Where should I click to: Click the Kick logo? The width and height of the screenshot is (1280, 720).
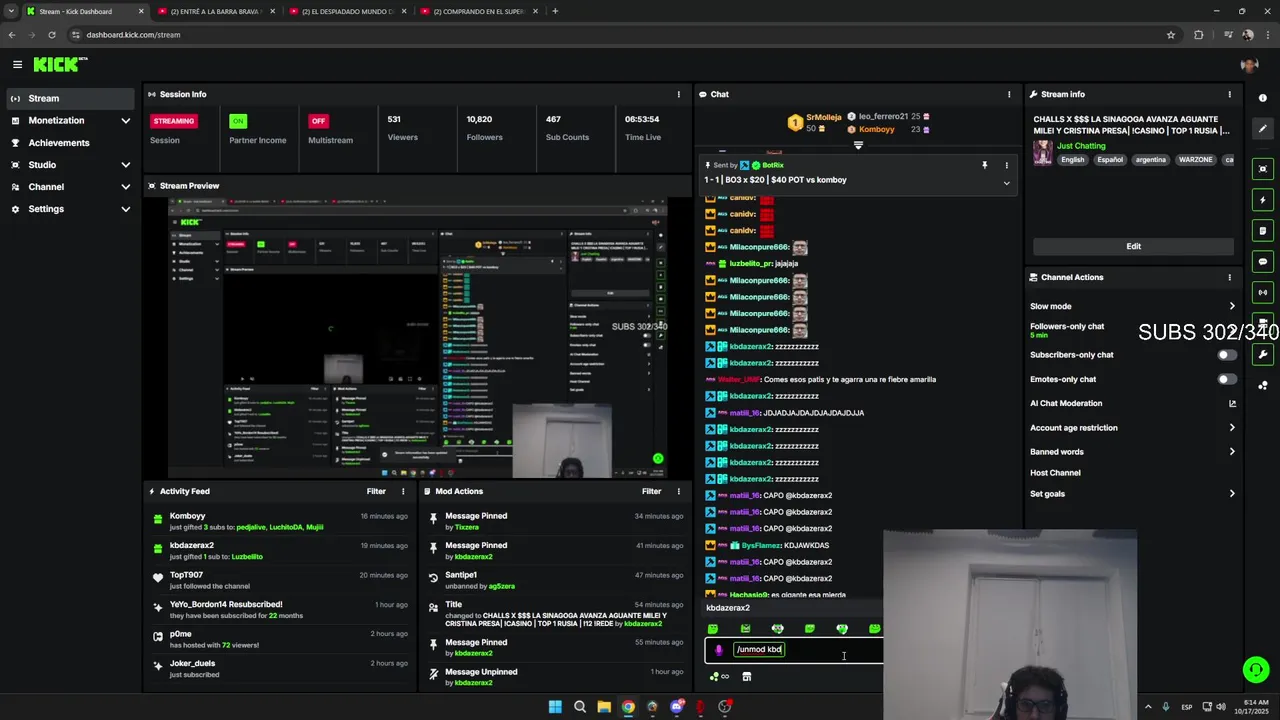(x=60, y=64)
